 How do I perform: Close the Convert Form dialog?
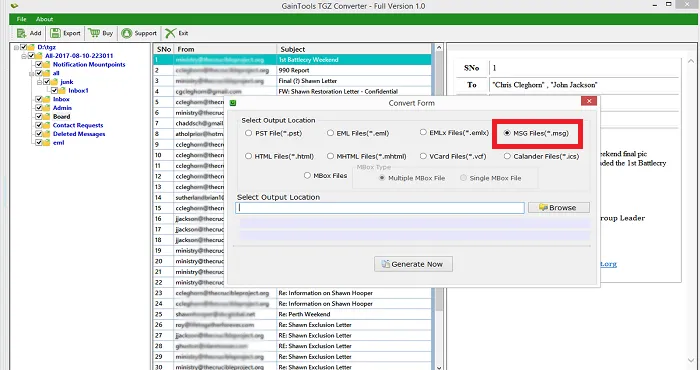coord(589,101)
